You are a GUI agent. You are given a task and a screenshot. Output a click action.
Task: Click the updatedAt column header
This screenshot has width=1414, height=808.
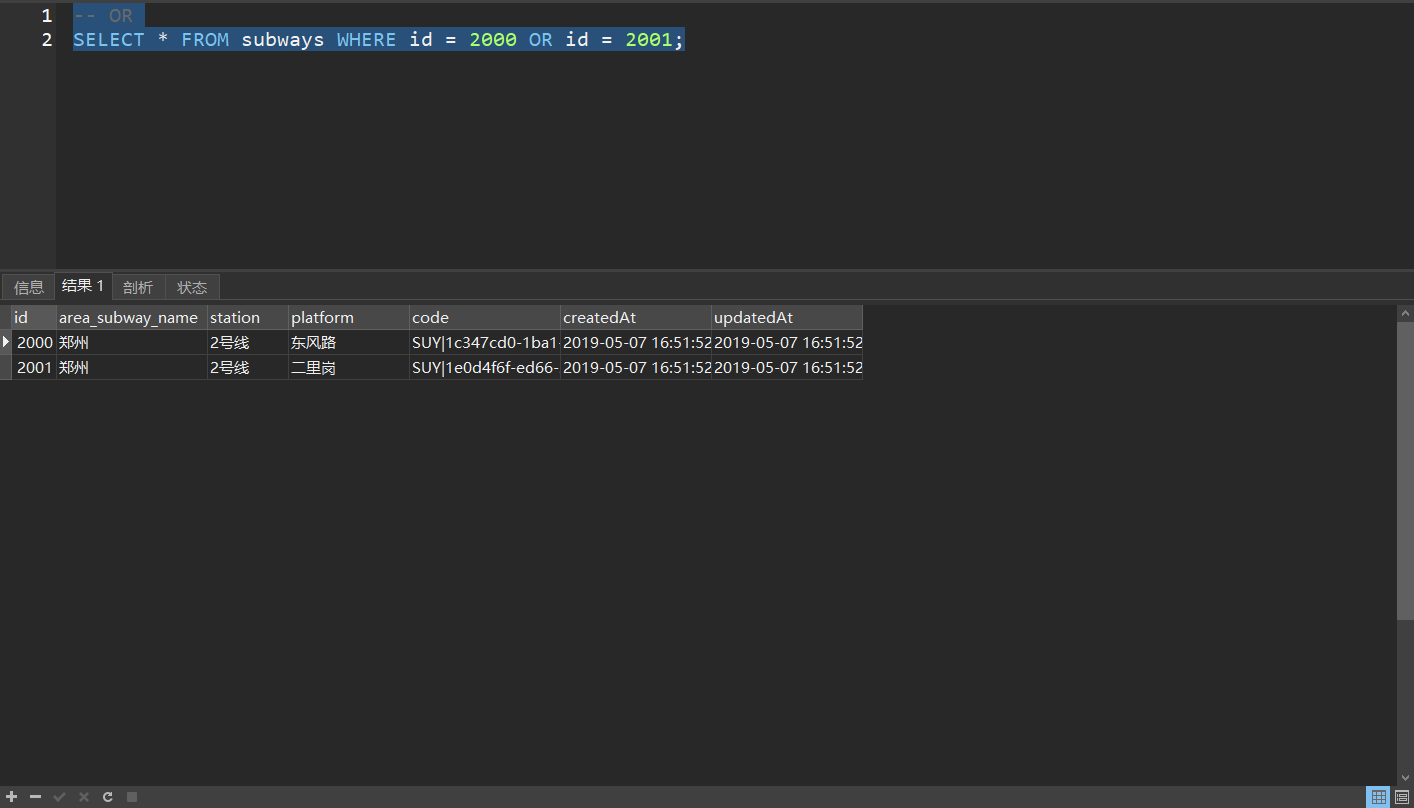[x=787, y=318]
